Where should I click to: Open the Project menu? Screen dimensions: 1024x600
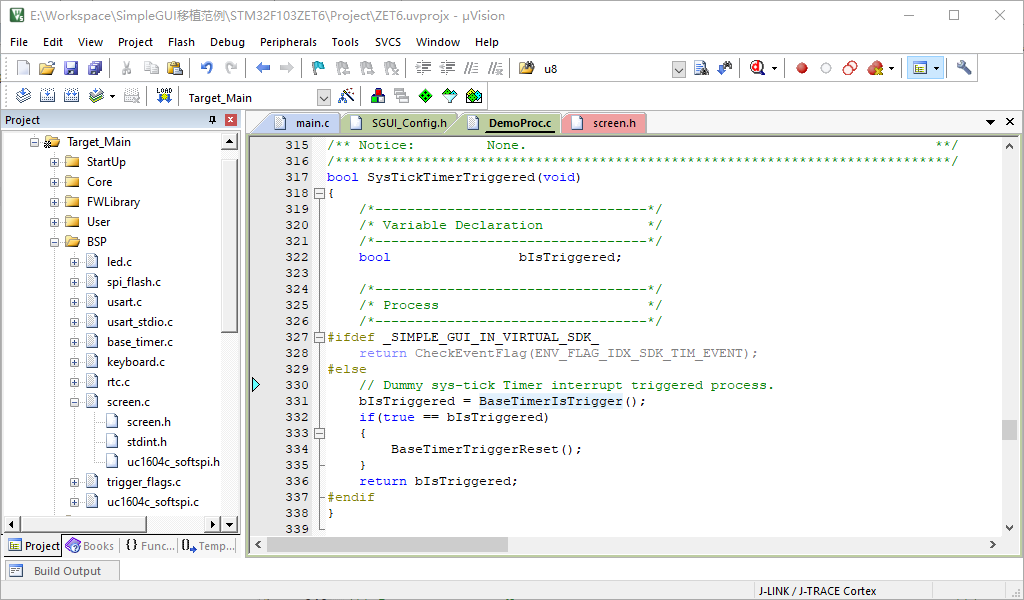coord(135,42)
